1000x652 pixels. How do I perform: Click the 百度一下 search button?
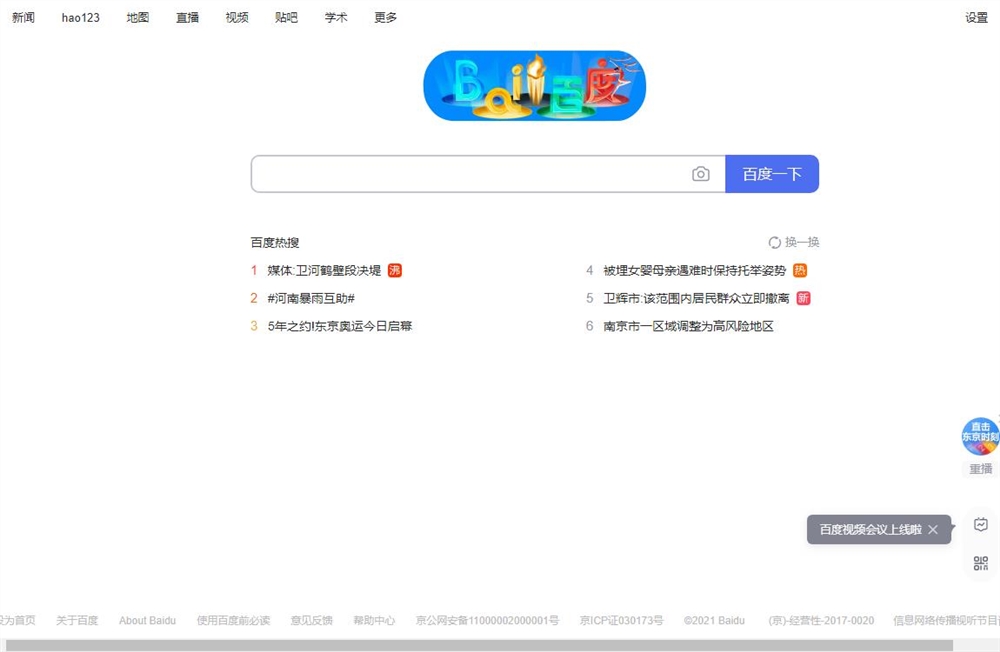(772, 174)
